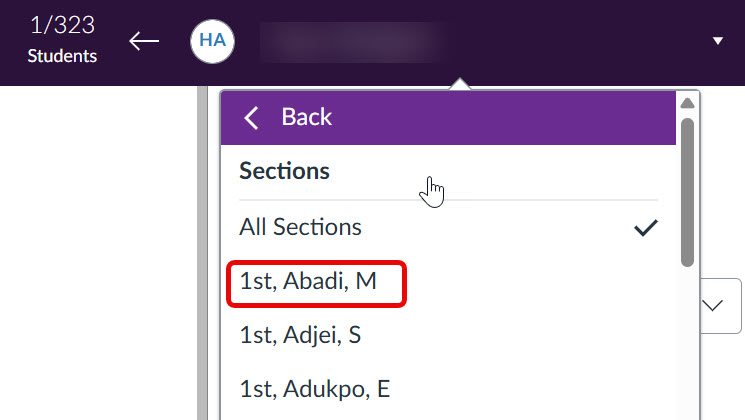Viewport: 745px width, 420px height.
Task: Click the gray vertical divider left of popup
Action: pyautogui.click(x=202, y=253)
